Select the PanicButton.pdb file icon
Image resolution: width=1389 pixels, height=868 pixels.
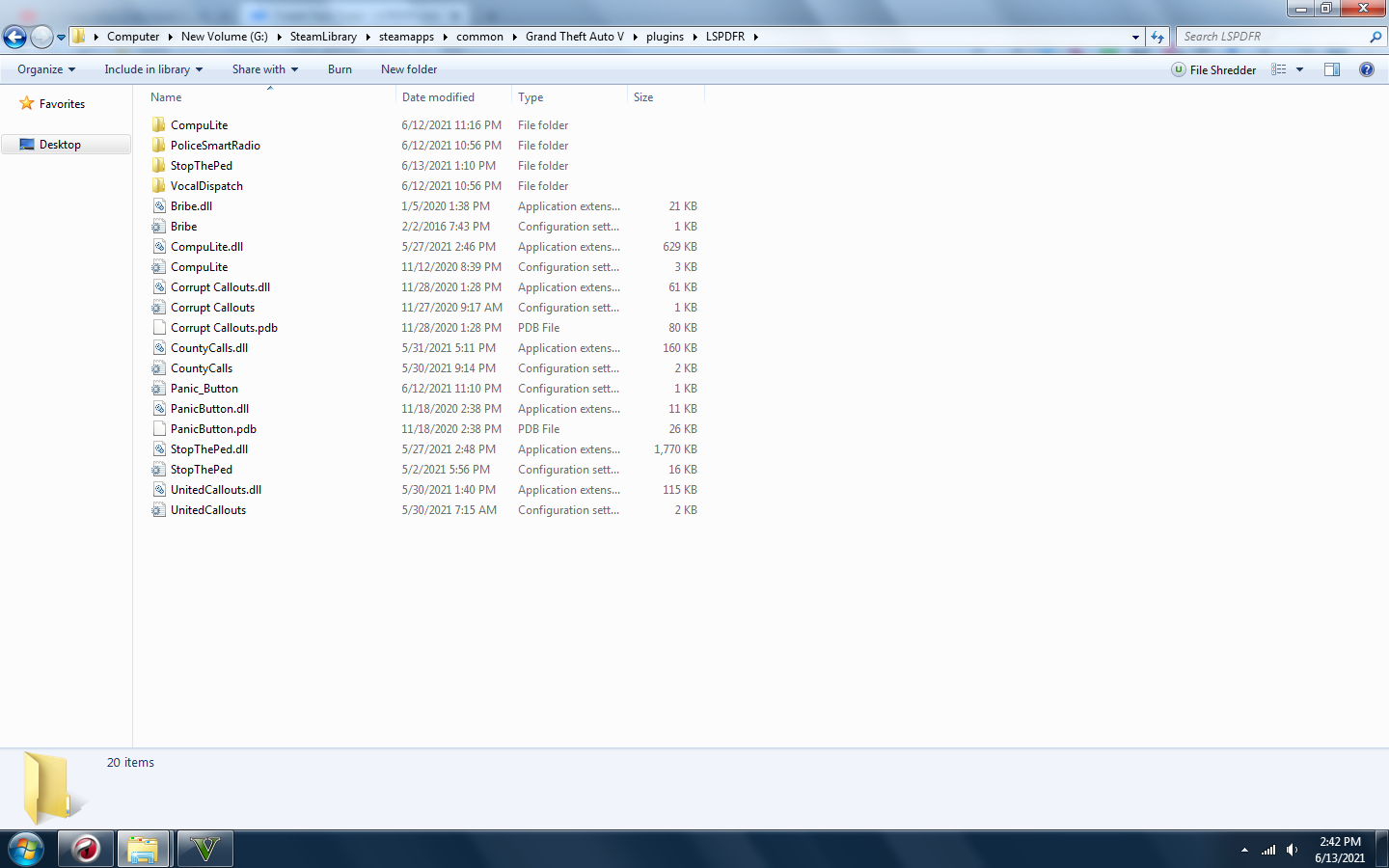tap(159, 429)
